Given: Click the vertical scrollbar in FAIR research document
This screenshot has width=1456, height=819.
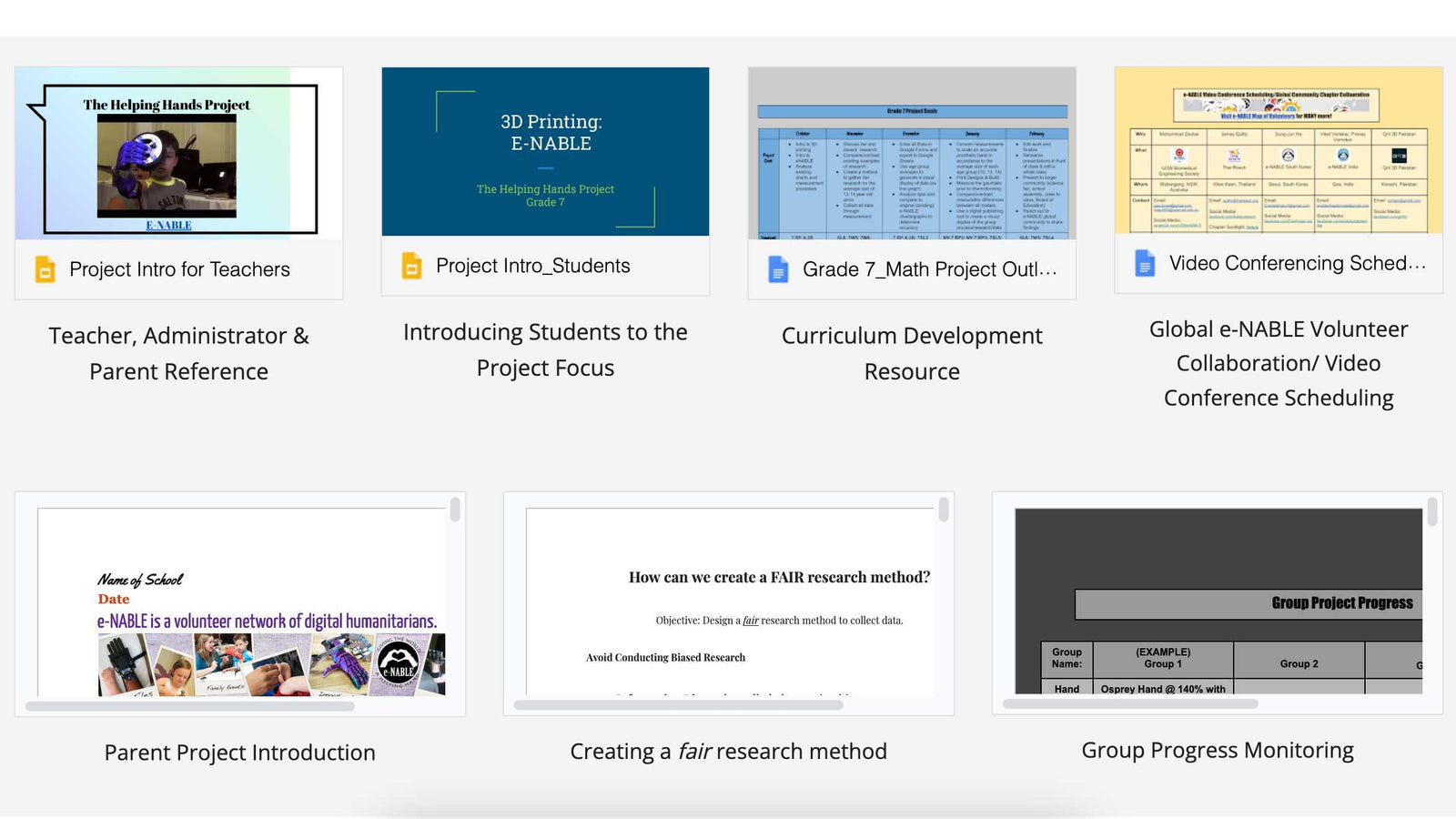Looking at the screenshot, I should [x=944, y=510].
